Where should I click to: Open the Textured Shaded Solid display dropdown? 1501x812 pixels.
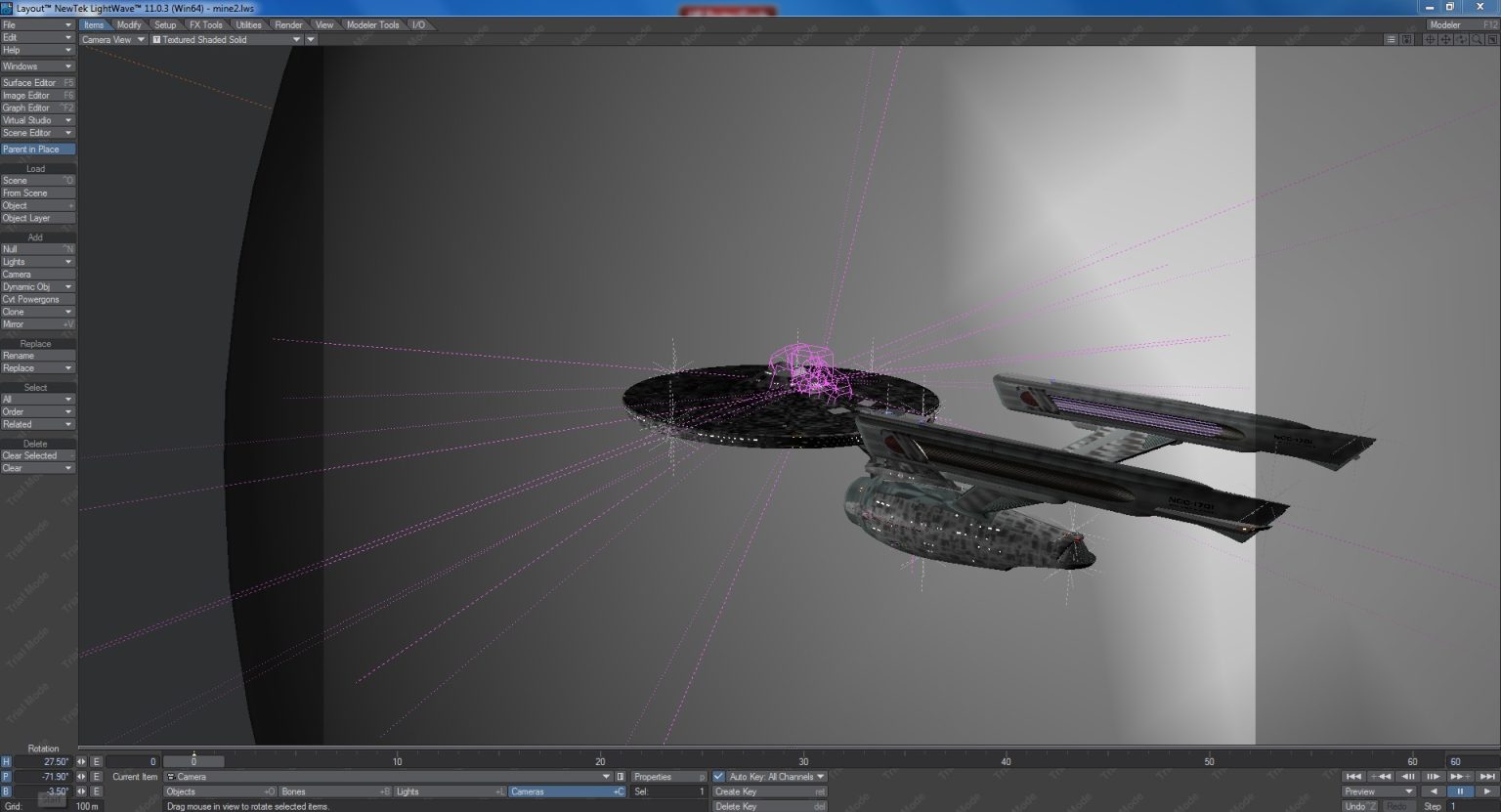(x=296, y=40)
